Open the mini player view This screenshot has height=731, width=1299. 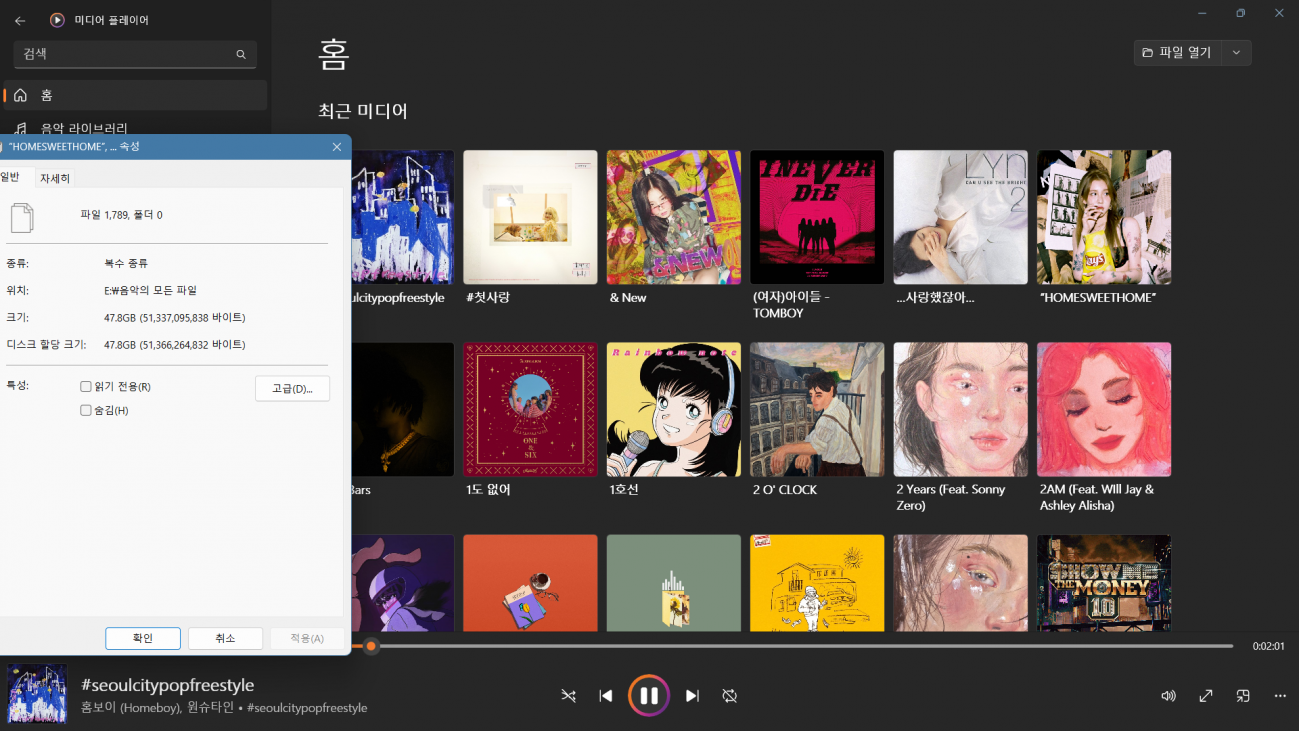(1243, 696)
